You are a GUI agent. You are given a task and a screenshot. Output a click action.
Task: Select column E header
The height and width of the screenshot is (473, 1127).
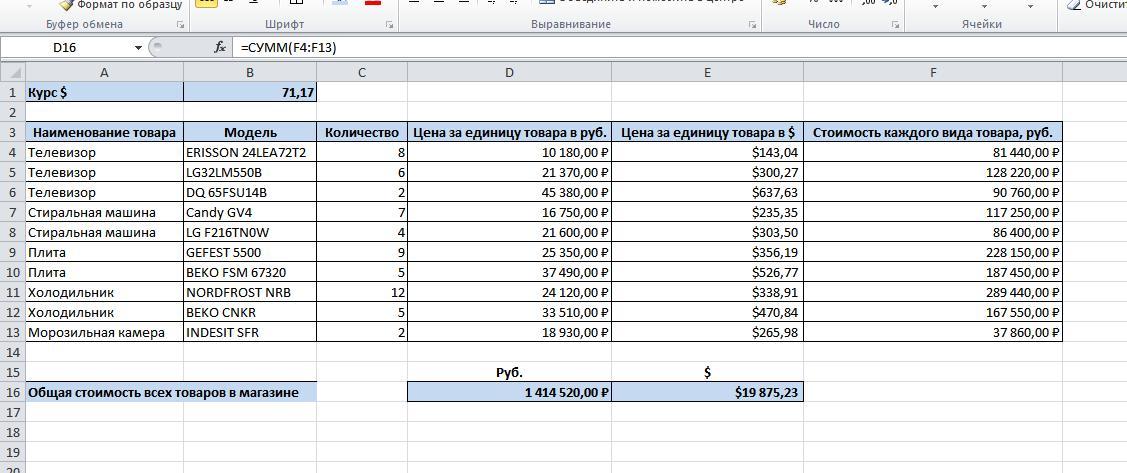(x=708, y=72)
